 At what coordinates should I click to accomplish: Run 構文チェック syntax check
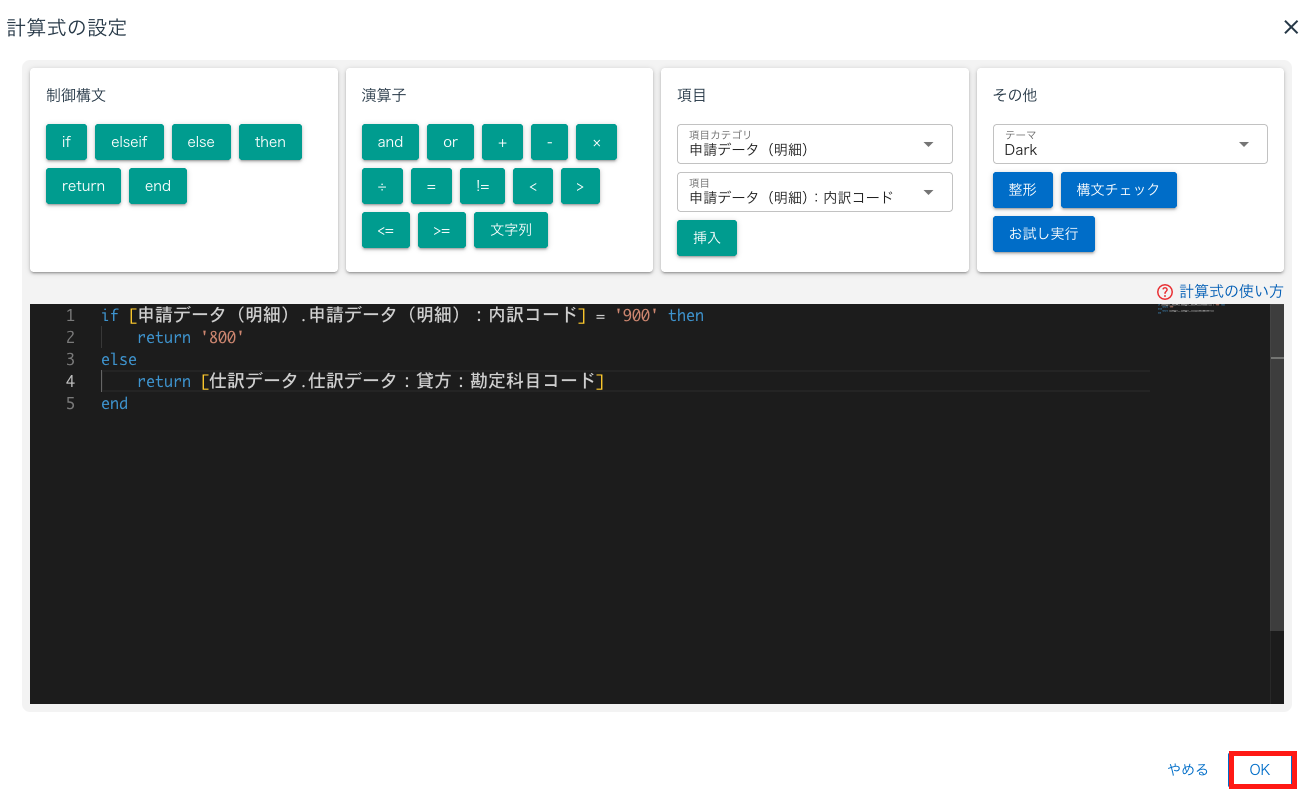(x=1119, y=190)
